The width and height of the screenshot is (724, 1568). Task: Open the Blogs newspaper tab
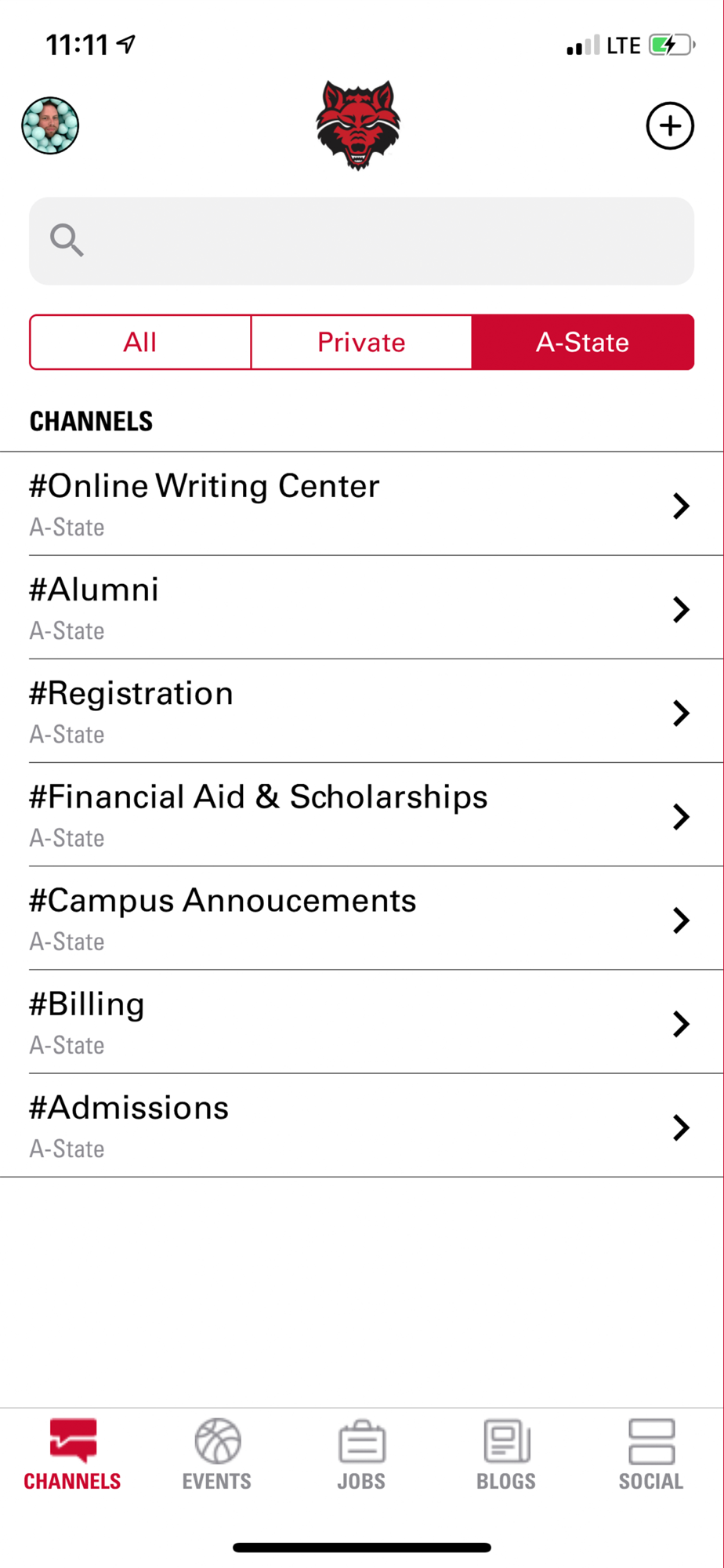pyautogui.click(x=506, y=1454)
